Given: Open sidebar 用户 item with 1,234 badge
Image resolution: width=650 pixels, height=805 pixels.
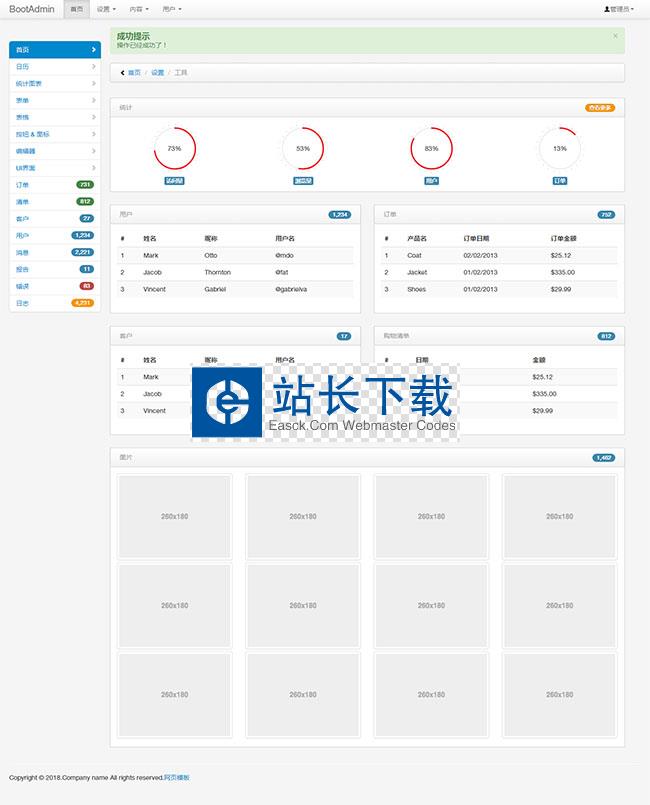Looking at the screenshot, I should [55, 235].
